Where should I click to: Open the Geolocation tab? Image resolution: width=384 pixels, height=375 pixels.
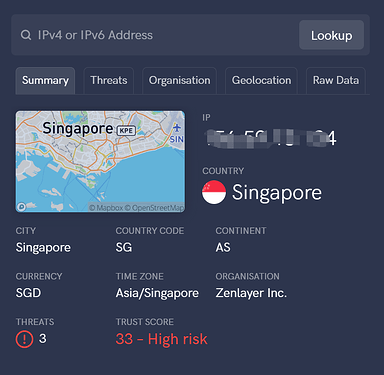click(261, 80)
